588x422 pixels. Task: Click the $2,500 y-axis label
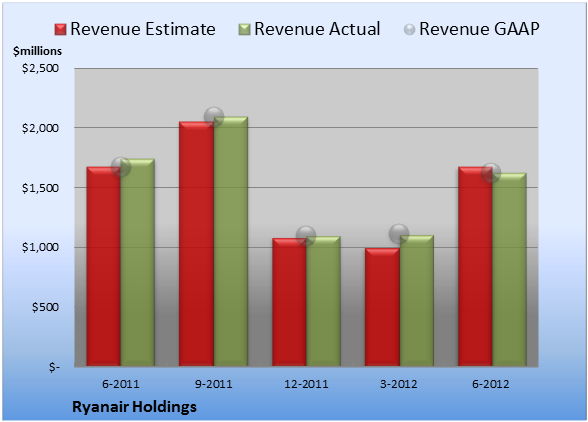click(40, 68)
